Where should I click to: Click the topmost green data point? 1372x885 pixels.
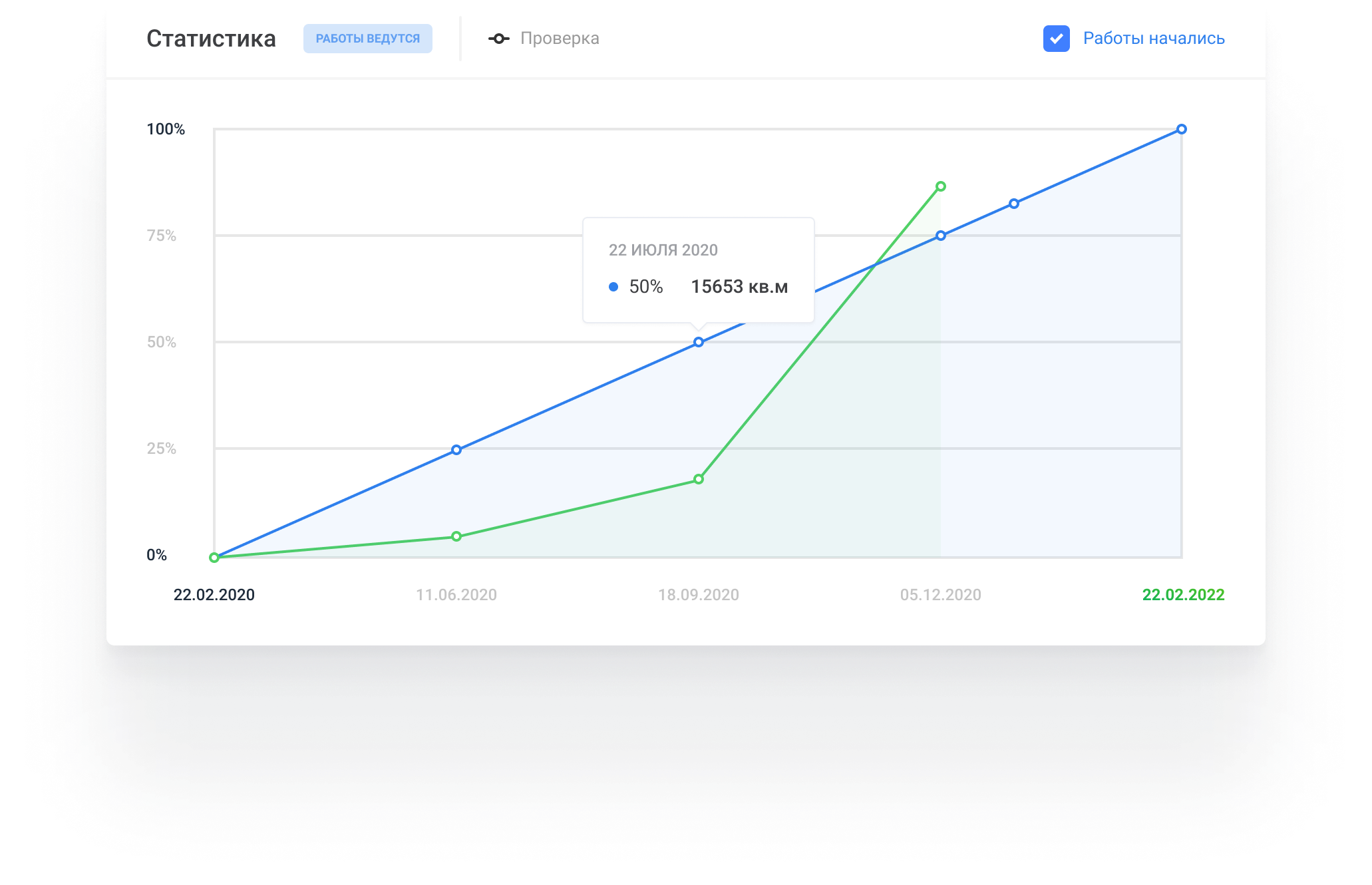click(940, 186)
